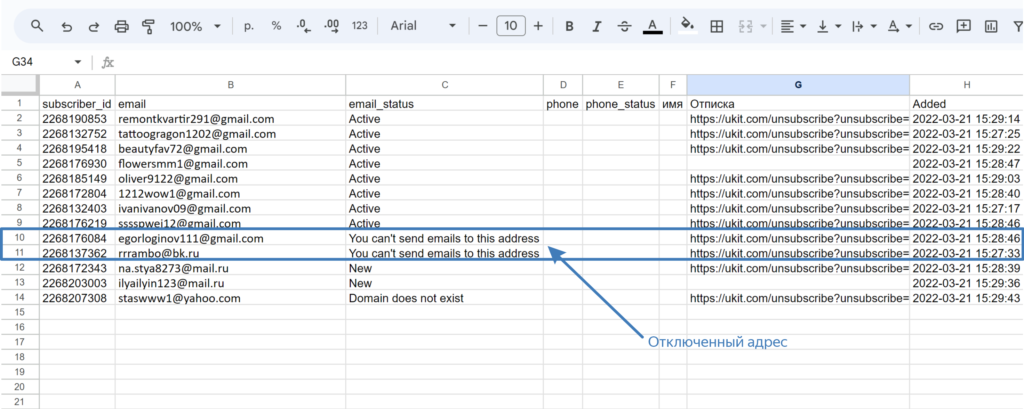Increase decimal places

pyautogui.click(x=332, y=26)
